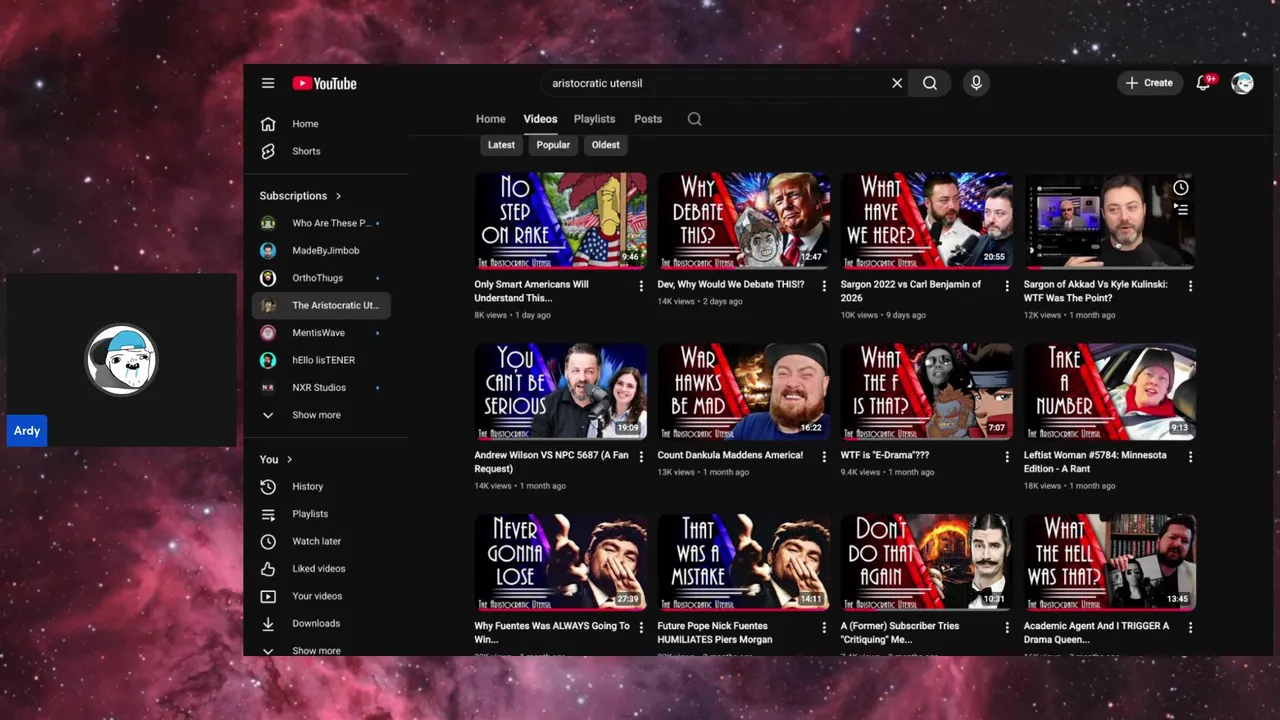Sort videos by Popular
1280x720 pixels.
(x=553, y=145)
